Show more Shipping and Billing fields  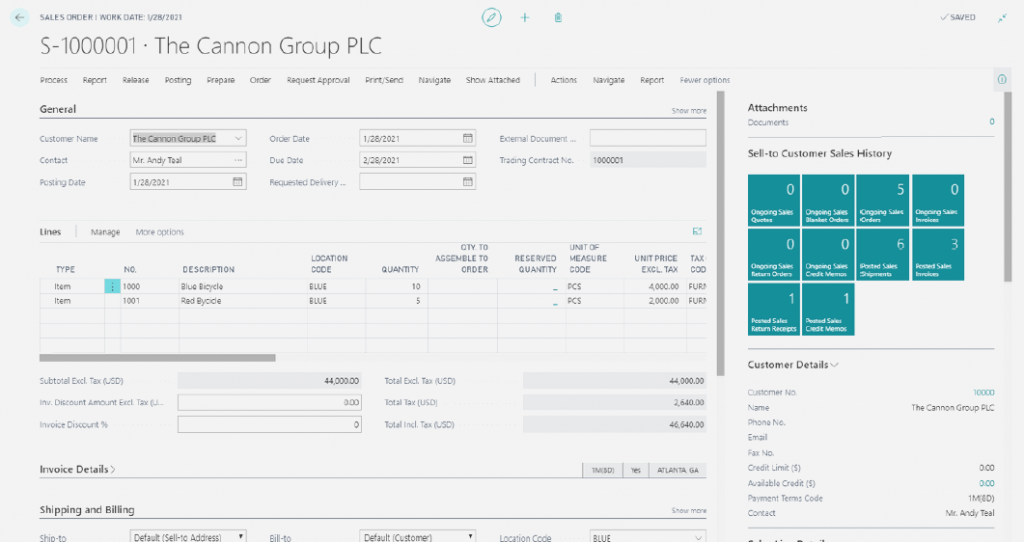tap(689, 510)
